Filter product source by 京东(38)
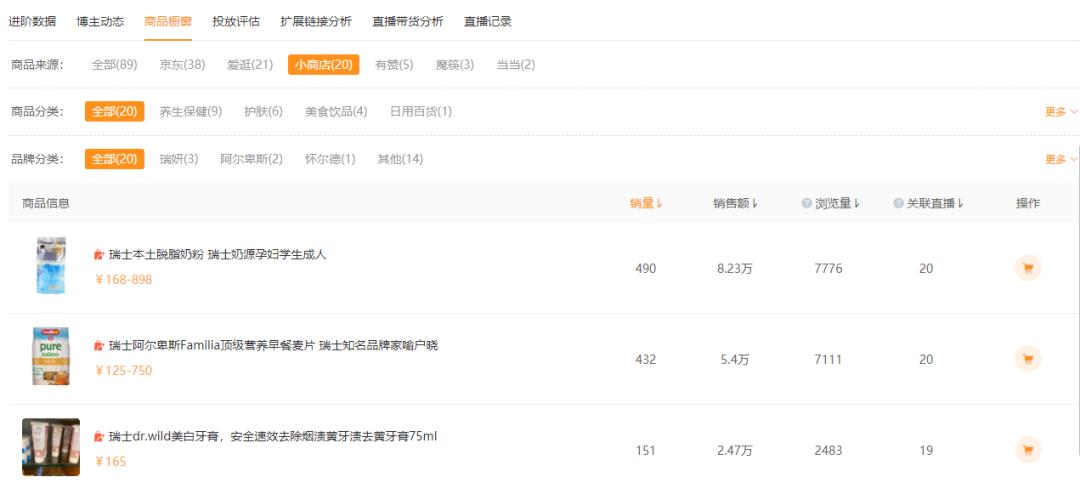 click(183, 65)
